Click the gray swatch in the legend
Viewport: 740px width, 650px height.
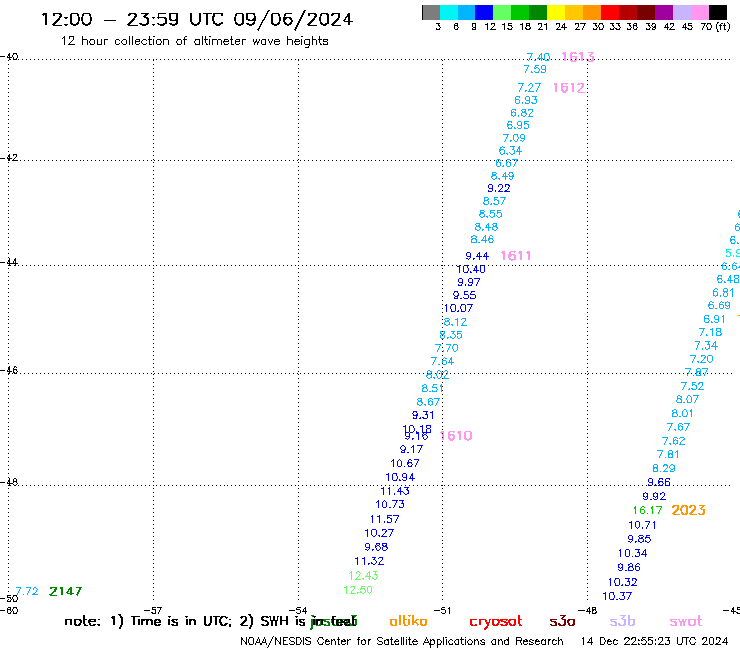431,12
